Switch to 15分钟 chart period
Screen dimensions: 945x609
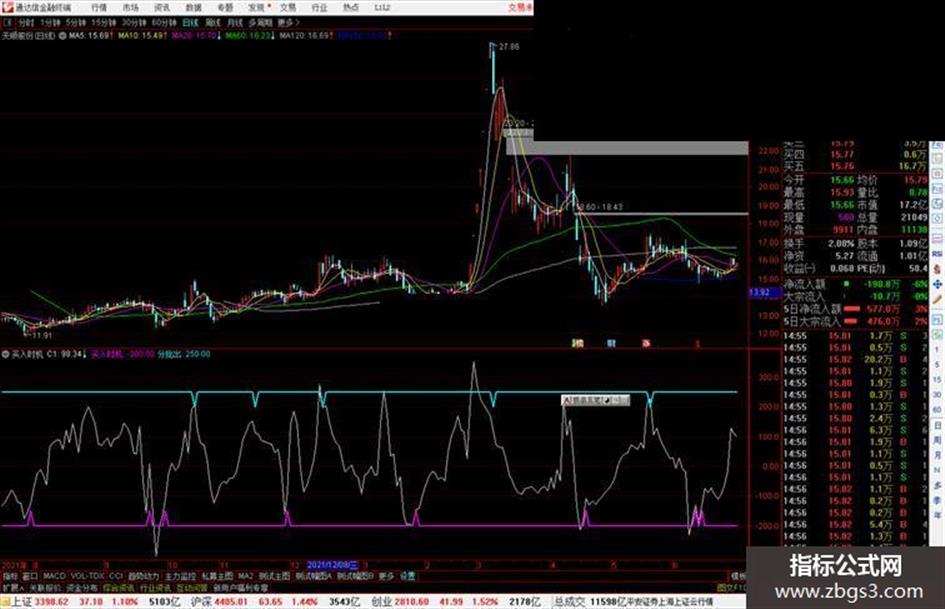104,22
